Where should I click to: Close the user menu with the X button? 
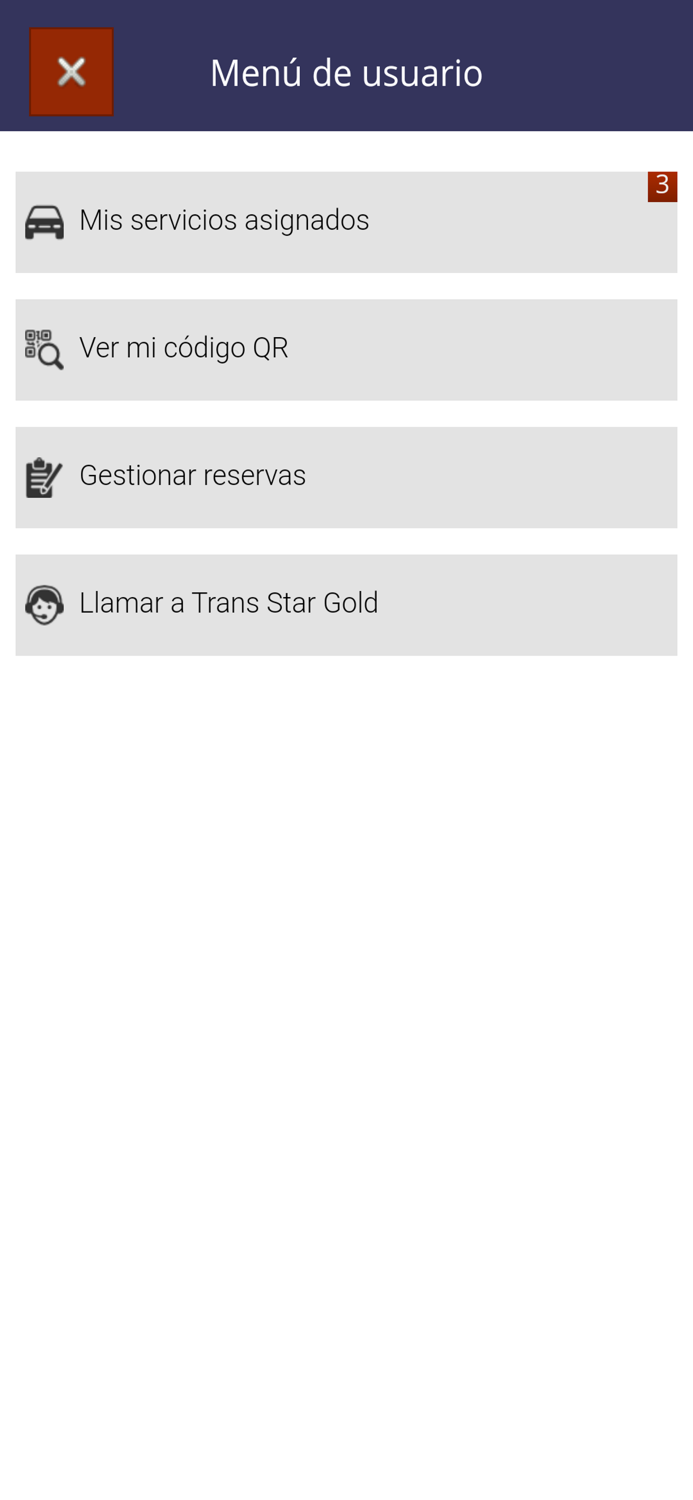coord(71,71)
